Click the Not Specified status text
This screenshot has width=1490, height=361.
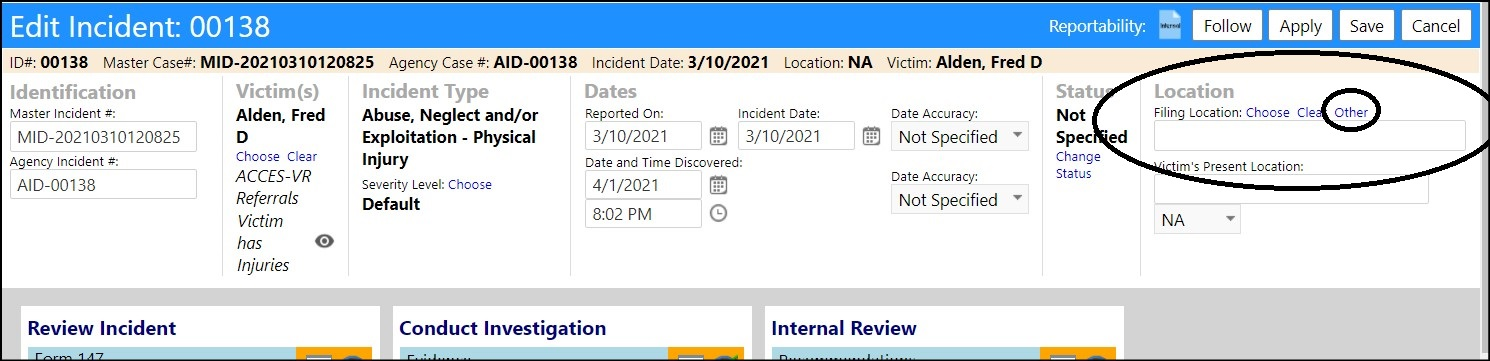(1091, 126)
